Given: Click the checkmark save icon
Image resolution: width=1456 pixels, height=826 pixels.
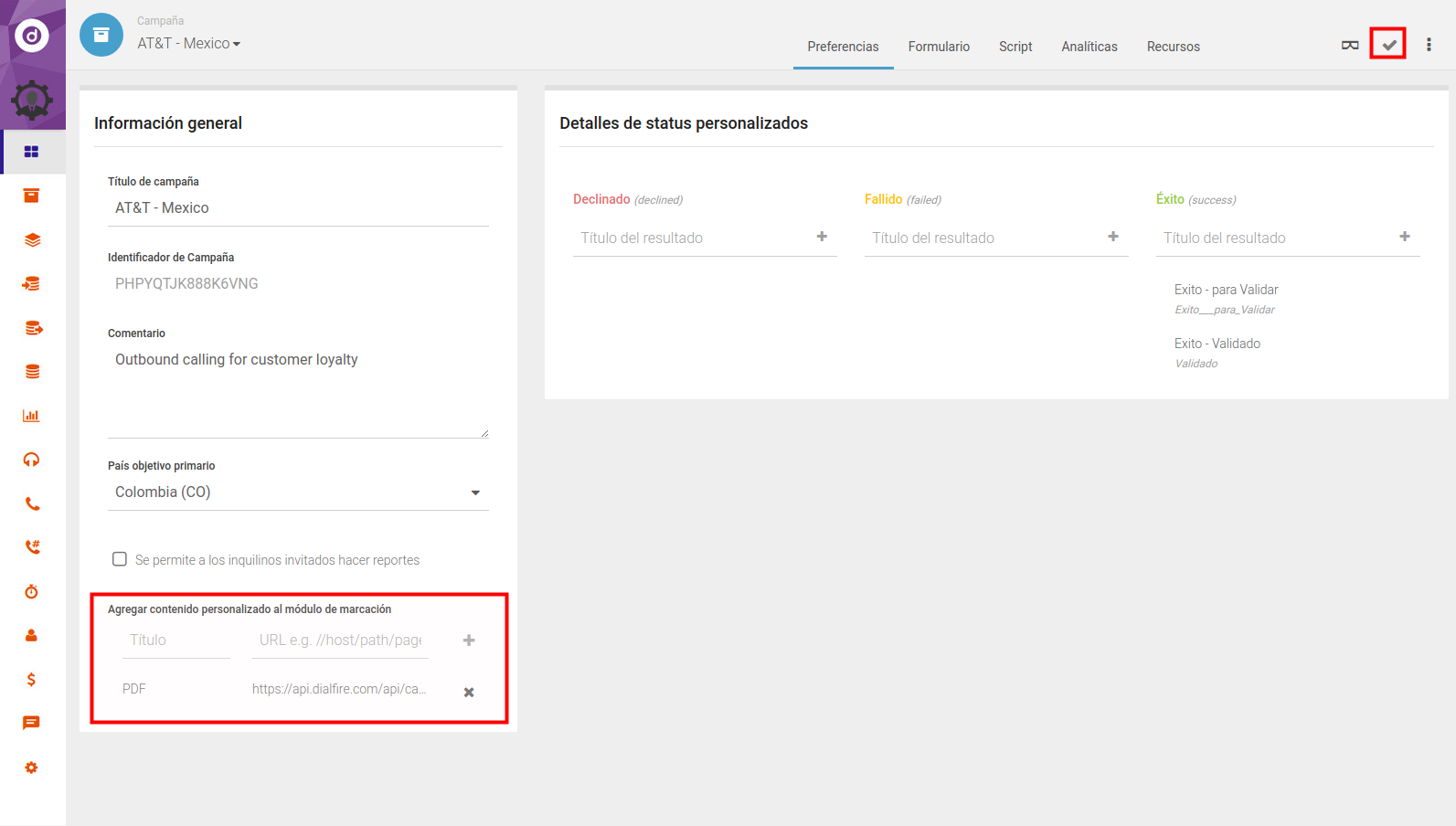Looking at the screenshot, I should click(x=1388, y=45).
